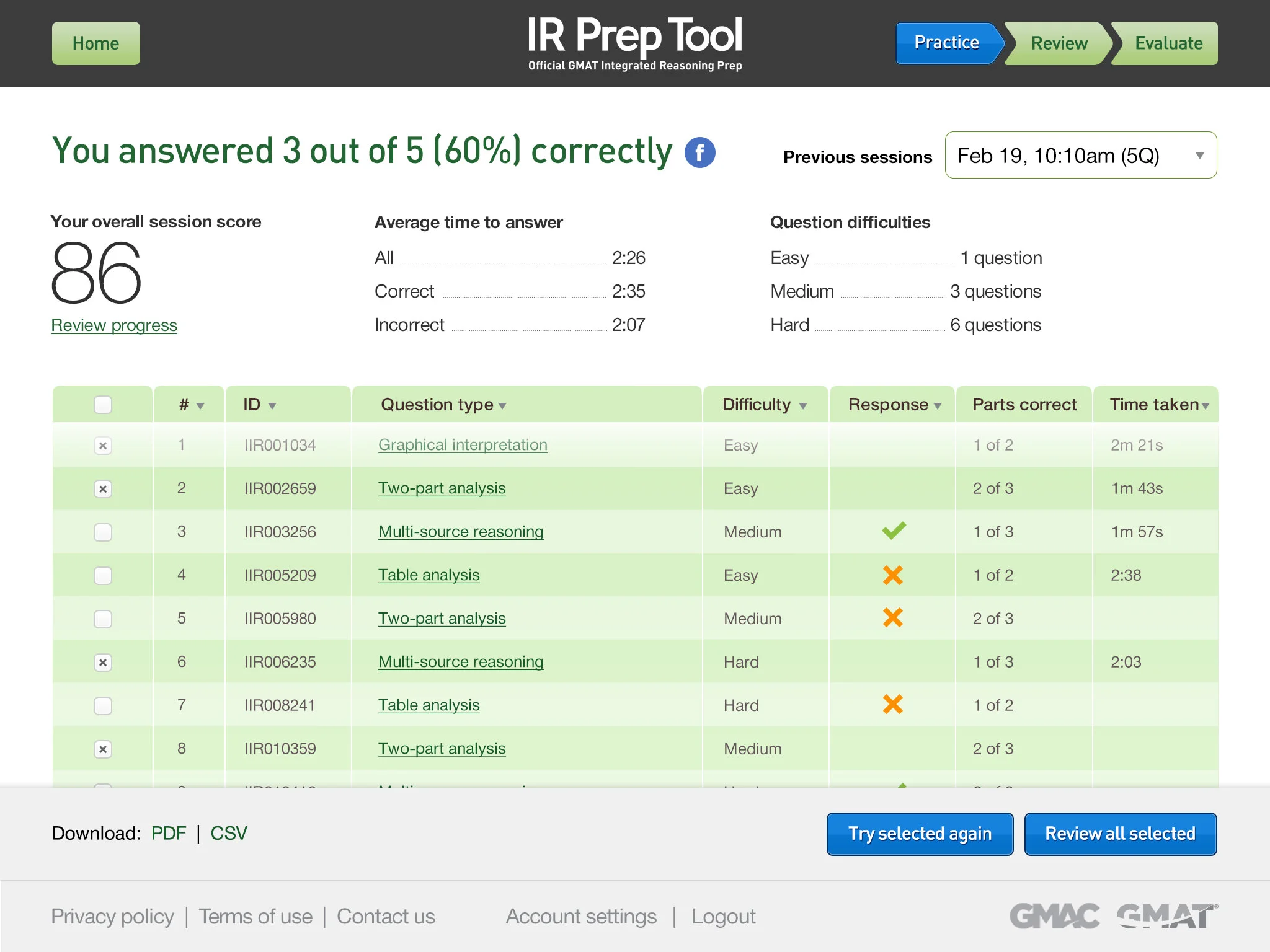Click the 2m 21s time cell

pos(1137,445)
